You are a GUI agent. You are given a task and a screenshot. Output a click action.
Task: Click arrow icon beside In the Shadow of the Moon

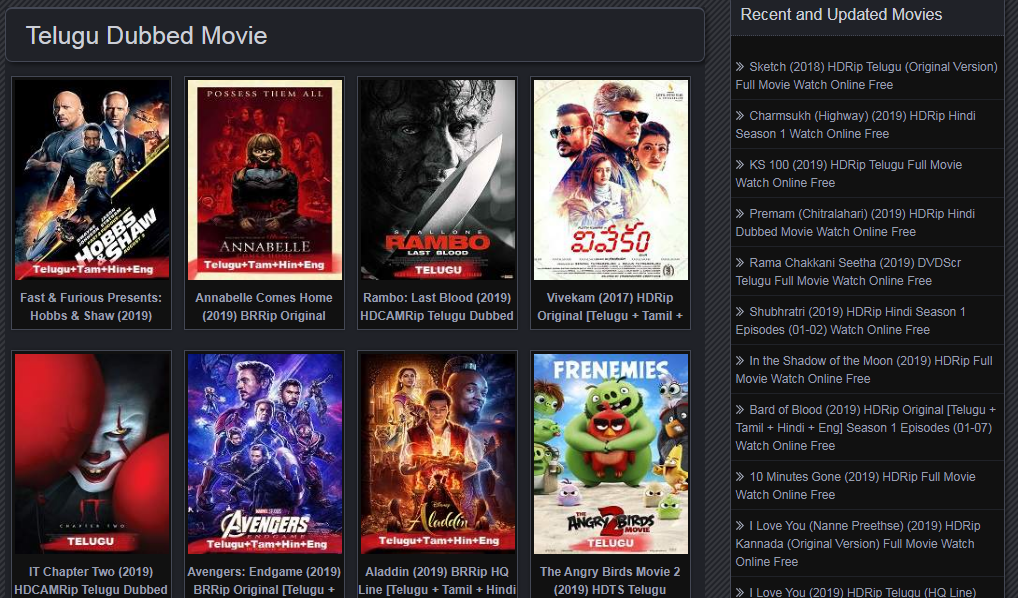pos(740,360)
